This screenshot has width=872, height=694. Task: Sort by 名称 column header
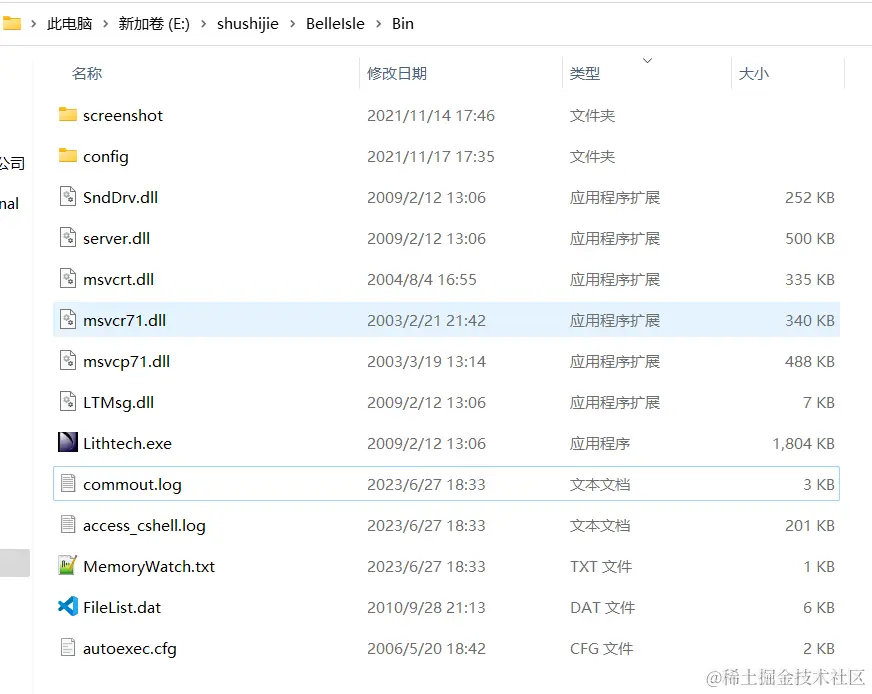click(x=87, y=73)
